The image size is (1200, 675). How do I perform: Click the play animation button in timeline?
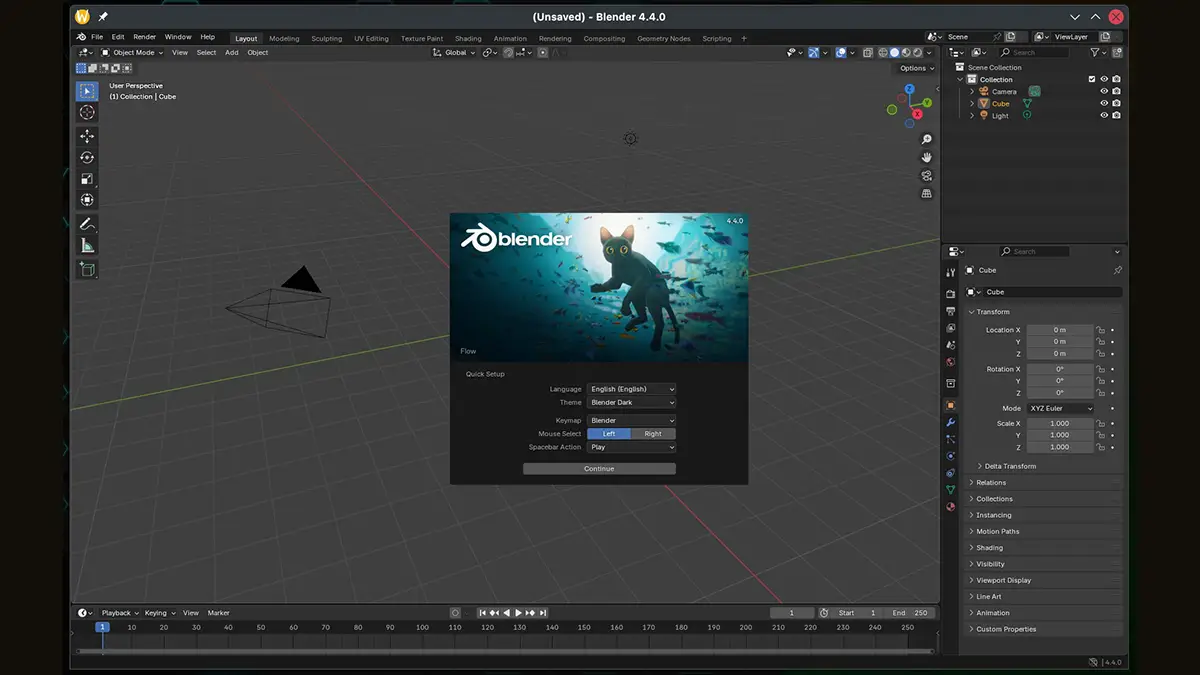(518, 613)
